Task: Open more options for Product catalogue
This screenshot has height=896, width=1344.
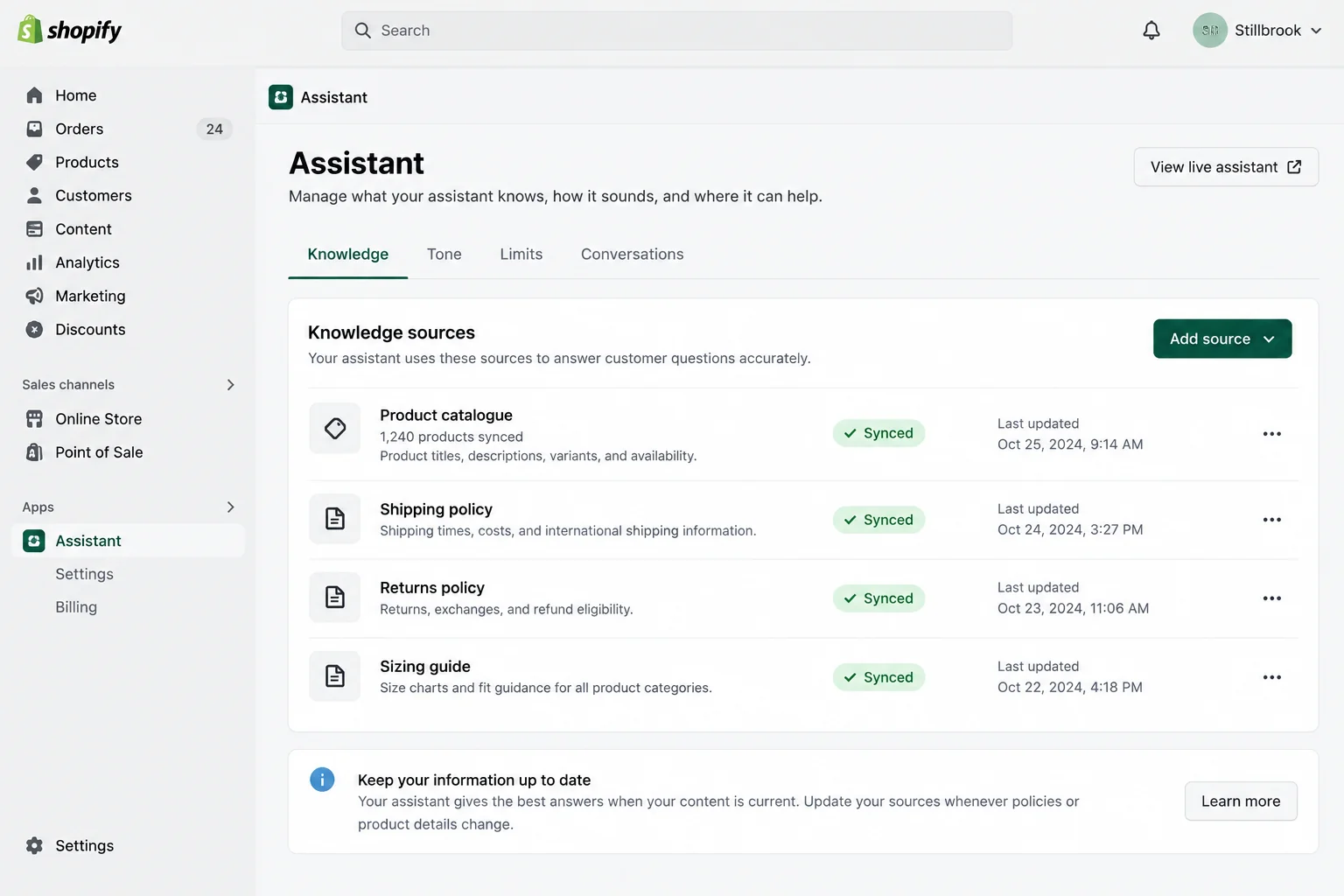Action: (1271, 434)
